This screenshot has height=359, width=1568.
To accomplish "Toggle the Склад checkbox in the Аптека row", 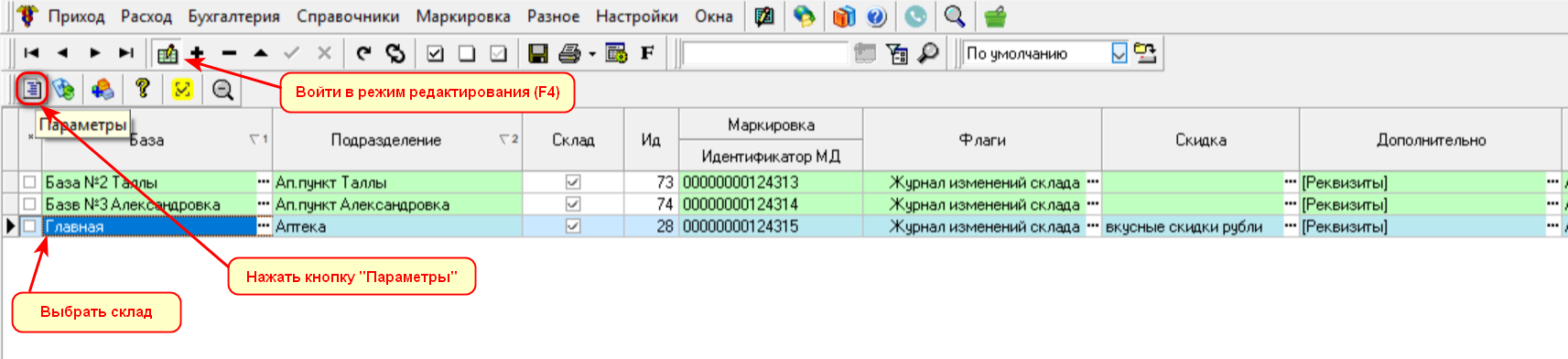I will coord(573,226).
